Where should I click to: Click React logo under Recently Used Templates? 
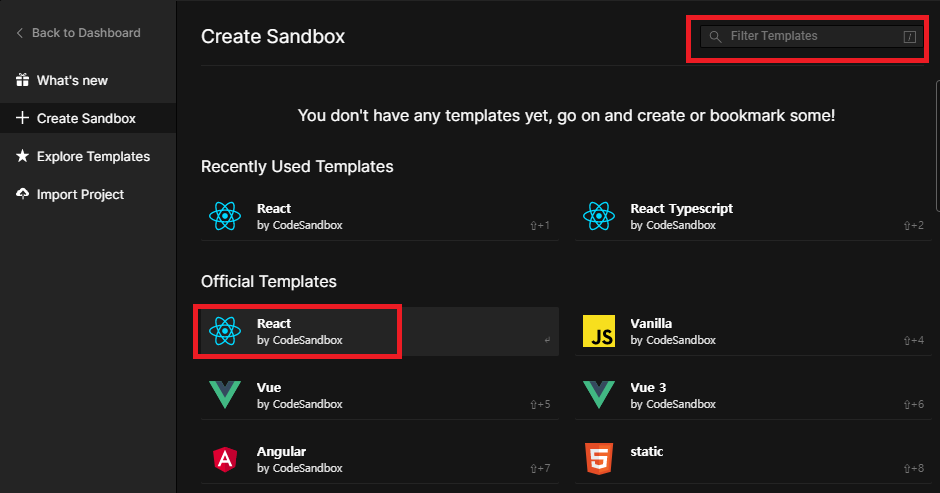click(225, 217)
